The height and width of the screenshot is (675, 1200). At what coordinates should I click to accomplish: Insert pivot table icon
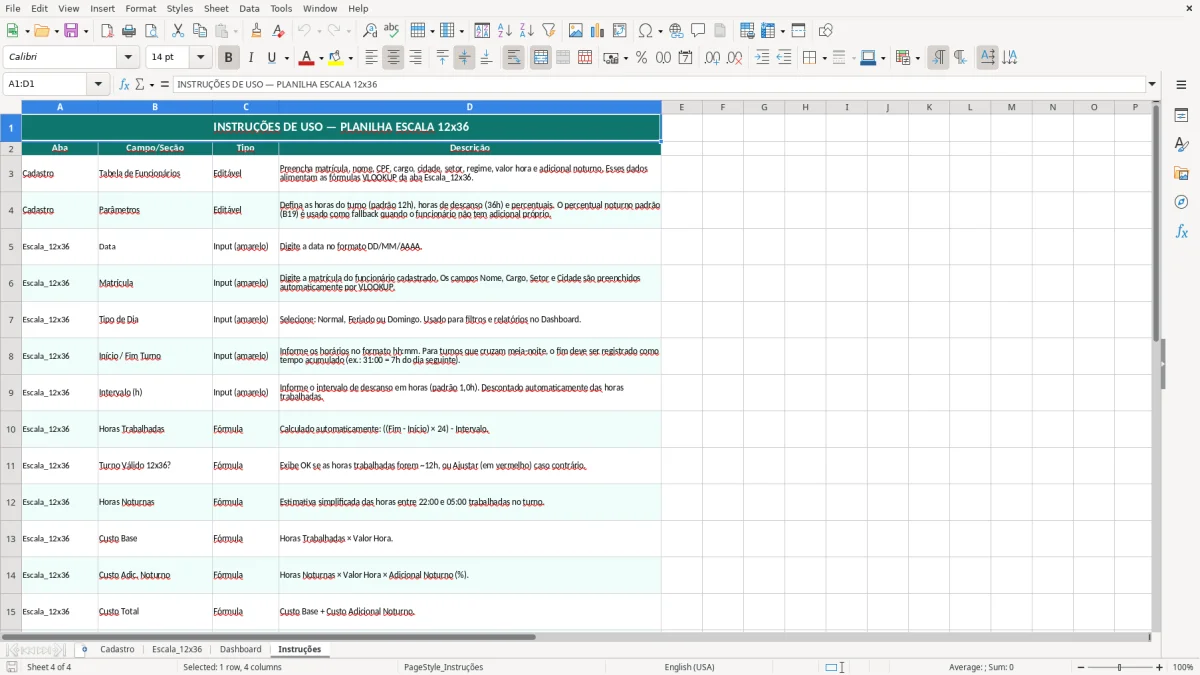tap(619, 31)
